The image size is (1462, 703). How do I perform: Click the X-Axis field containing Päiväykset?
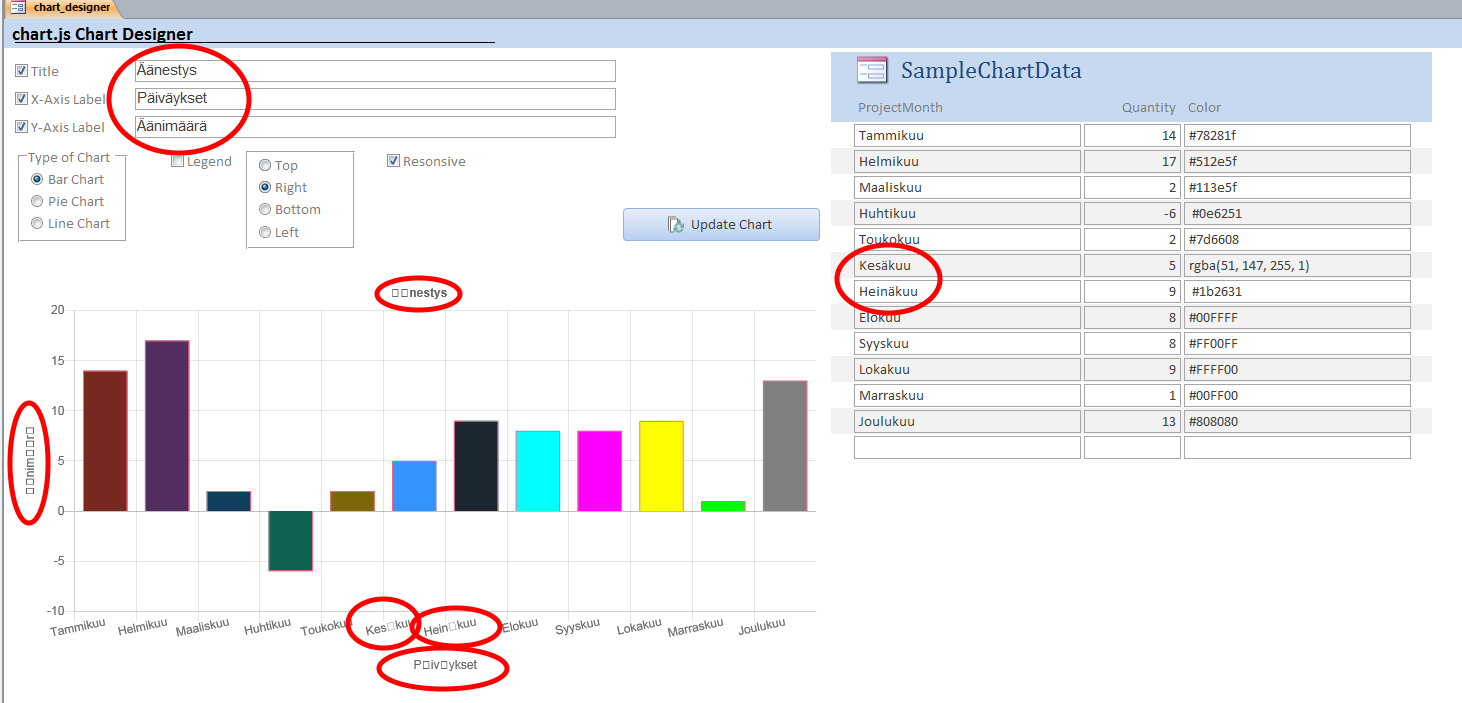pos(375,99)
